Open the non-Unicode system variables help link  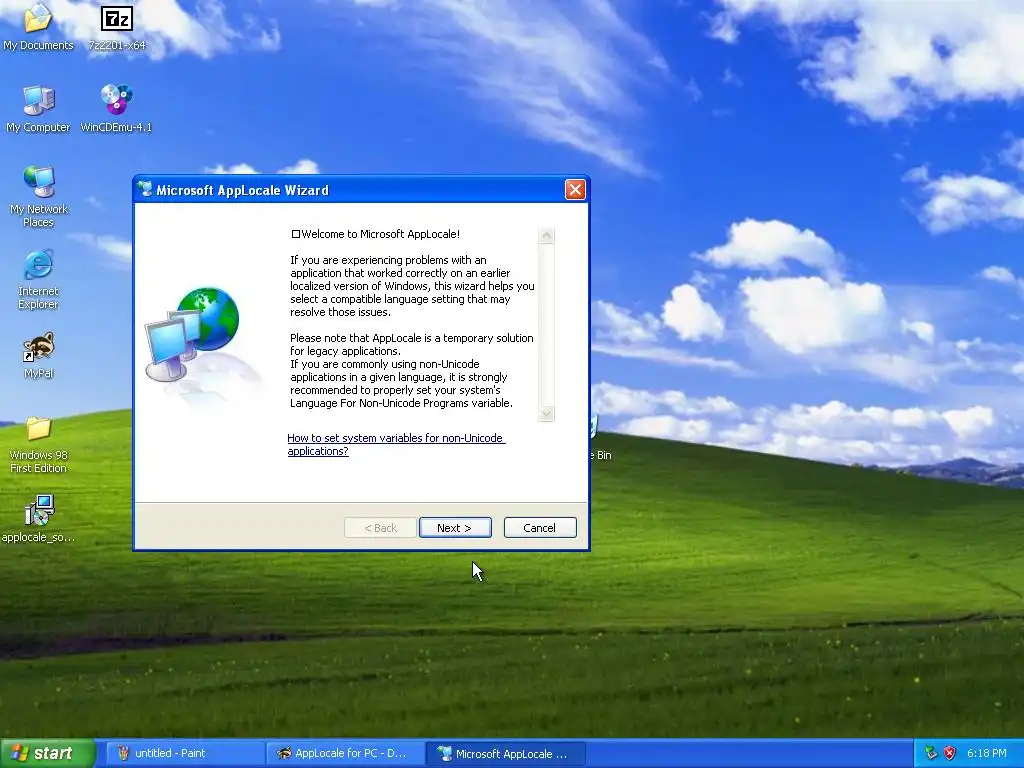396,444
